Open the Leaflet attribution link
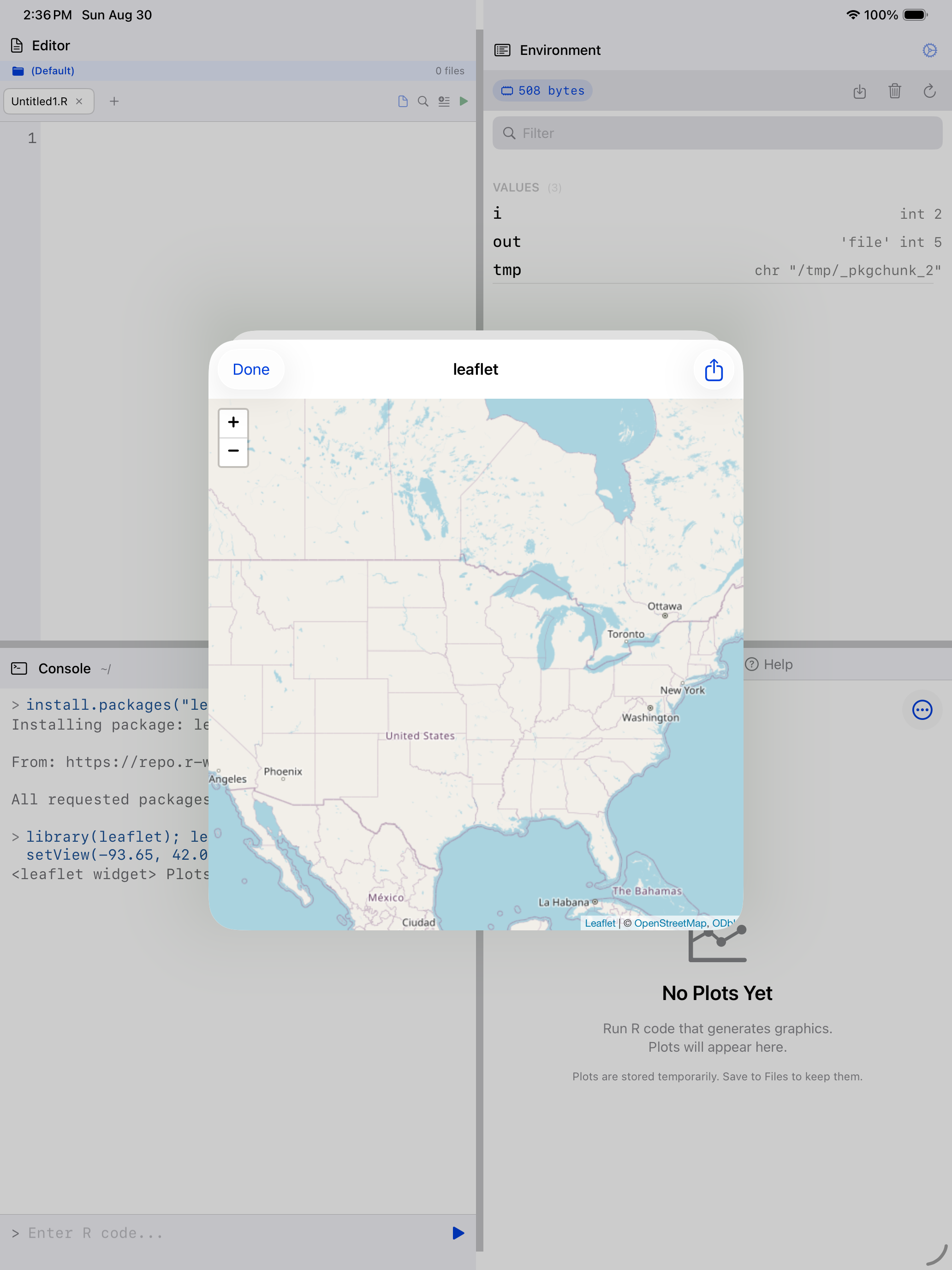952x1270 pixels. (x=600, y=923)
